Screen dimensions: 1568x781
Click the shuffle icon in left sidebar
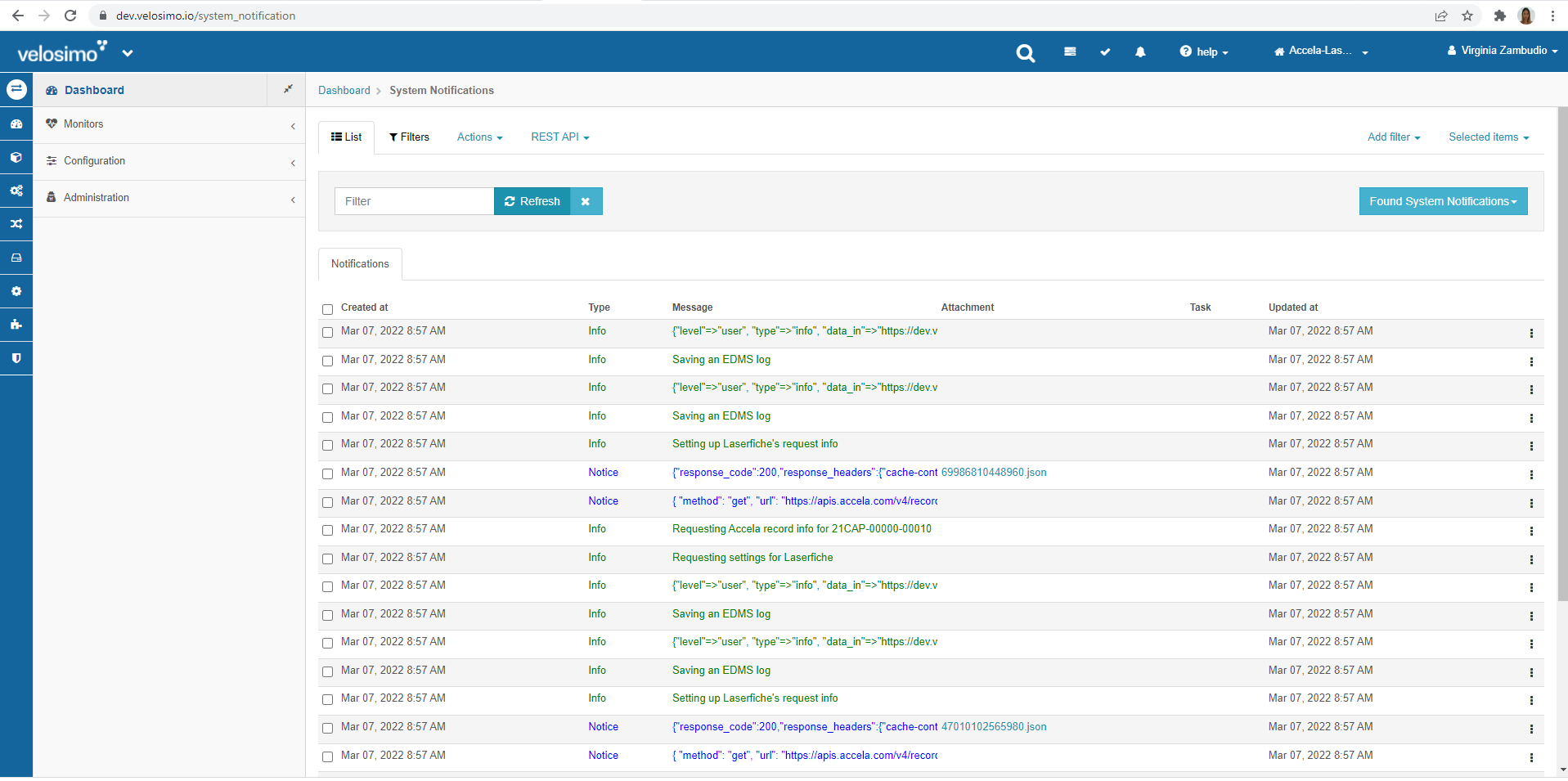[16, 224]
